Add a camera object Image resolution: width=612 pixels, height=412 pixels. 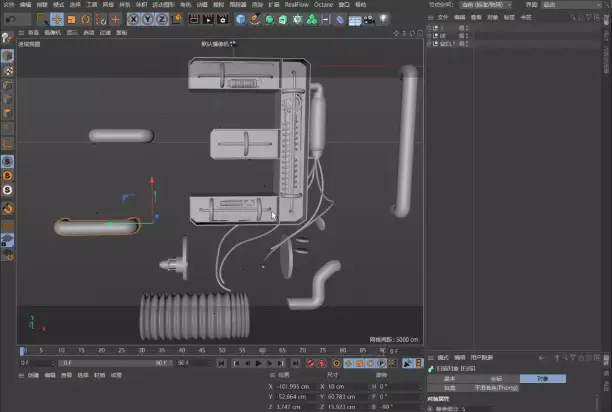point(369,19)
